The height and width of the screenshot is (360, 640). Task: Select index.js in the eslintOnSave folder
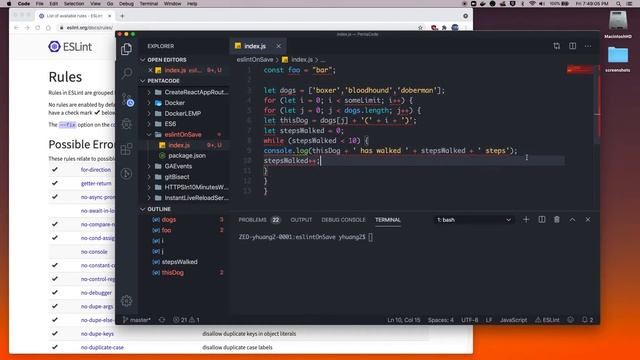point(179,145)
